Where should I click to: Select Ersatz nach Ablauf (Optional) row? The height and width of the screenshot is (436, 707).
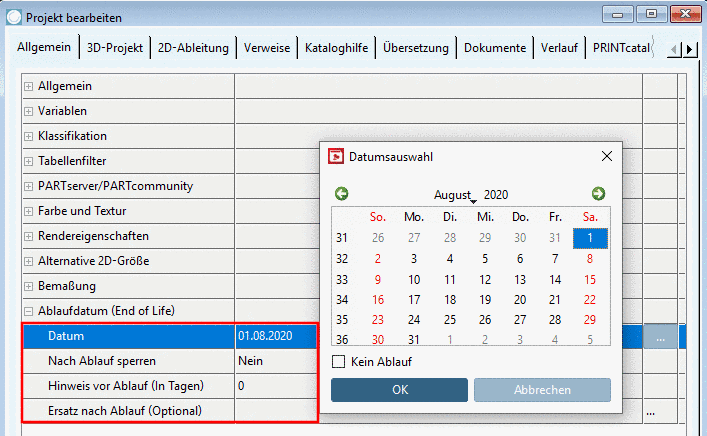tap(129, 411)
